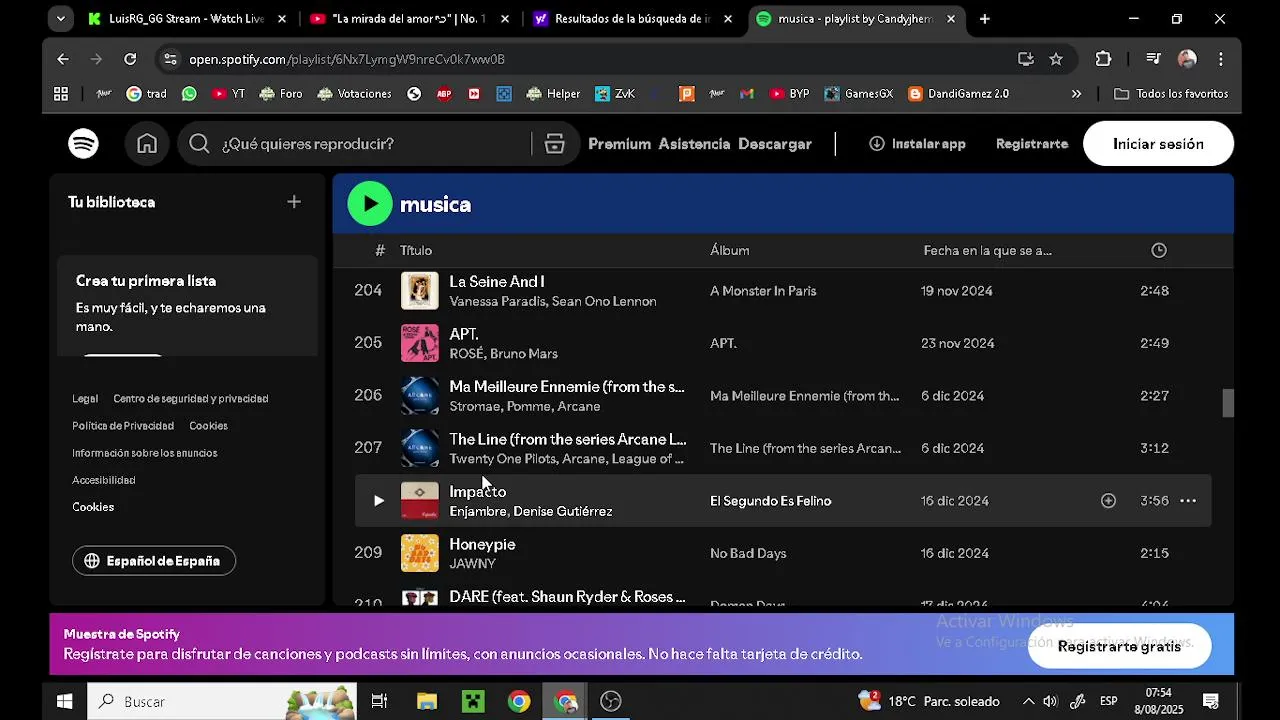Open the Minecraft taskbar icon
The width and height of the screenshot is (1280, 720).
(x=473, y=701)
